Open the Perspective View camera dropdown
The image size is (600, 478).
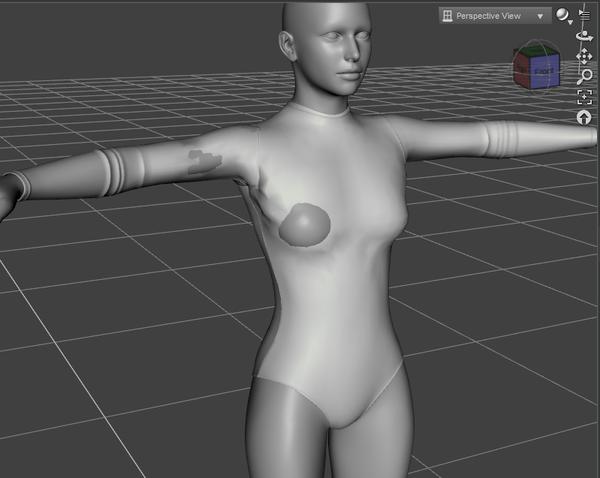(x=495, y=16)
